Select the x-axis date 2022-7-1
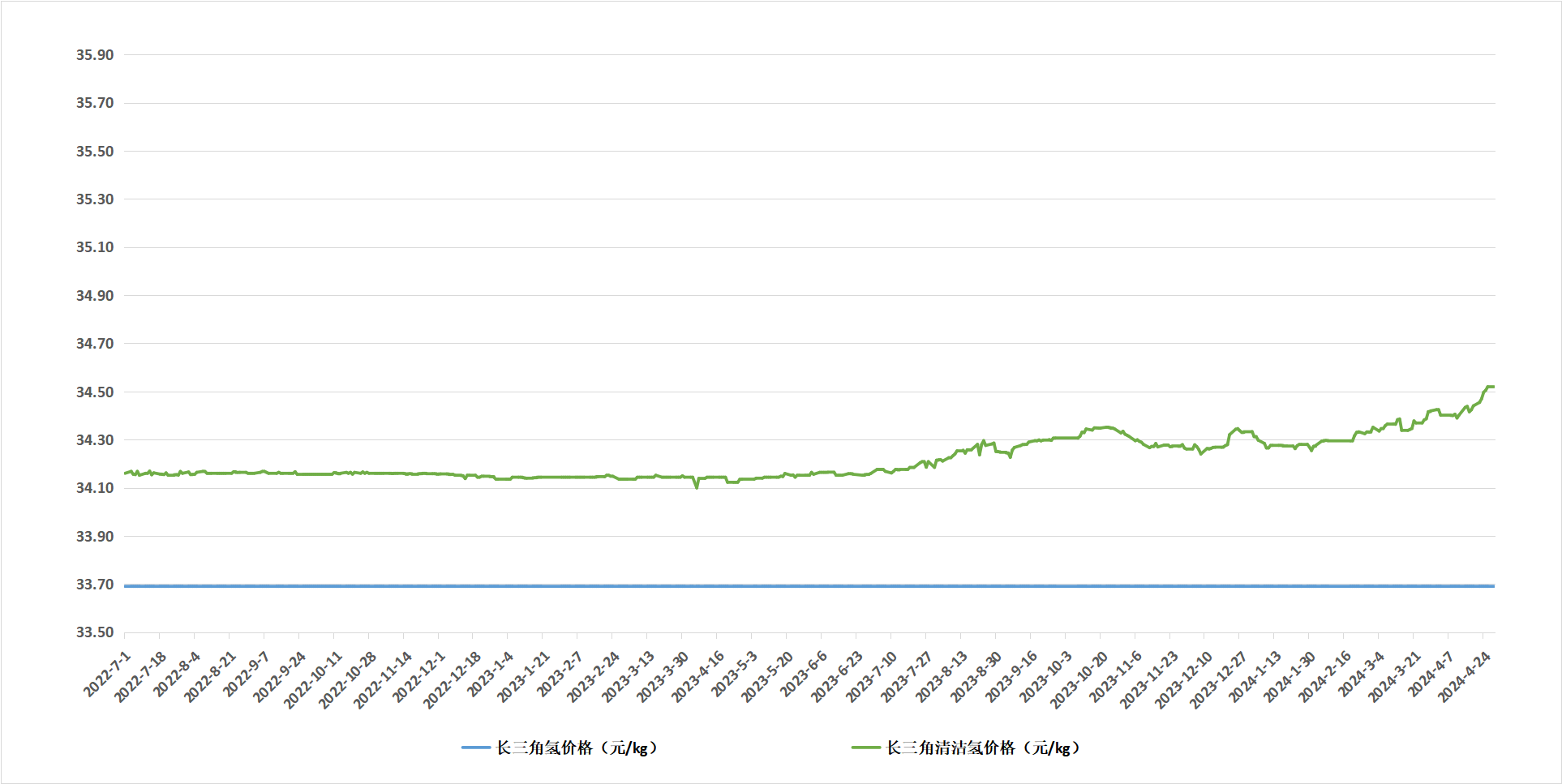The width and height of the screenshot is (1562, 784). pos(107,673)
